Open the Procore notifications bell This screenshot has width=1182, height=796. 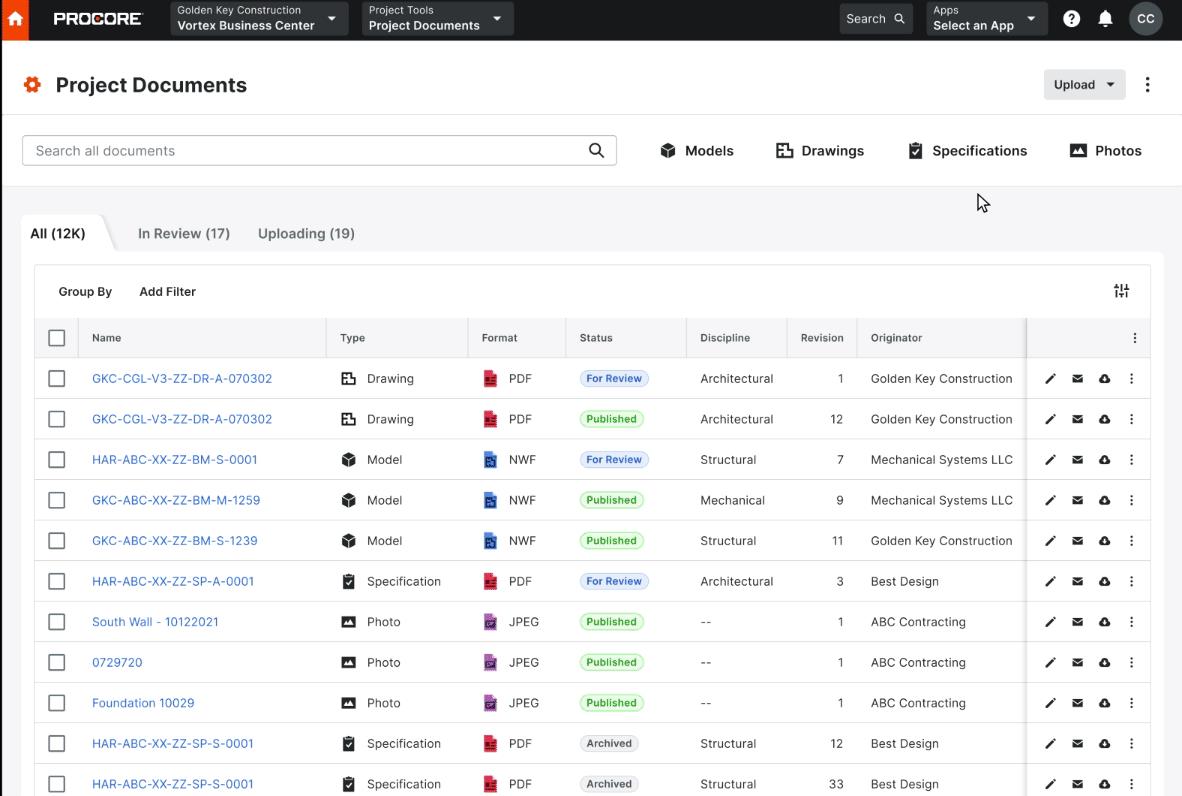(1105, 18)
